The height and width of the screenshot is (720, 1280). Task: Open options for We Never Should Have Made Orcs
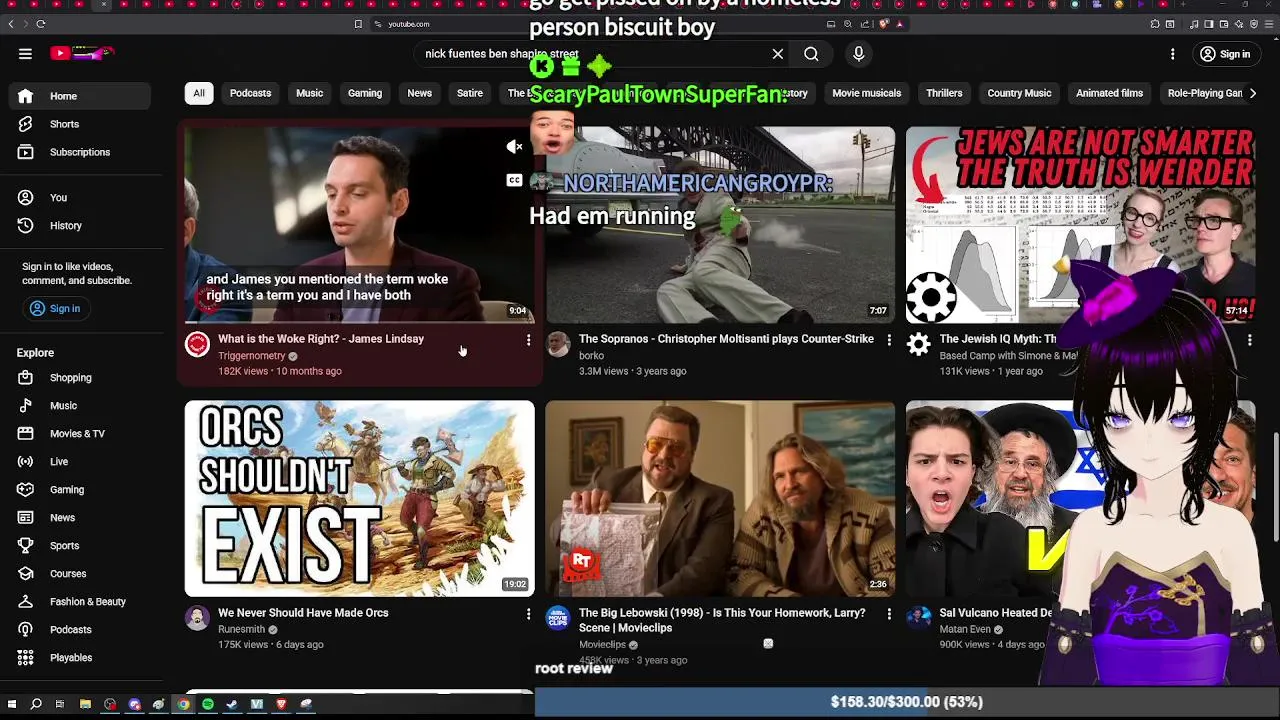[528, 615]
